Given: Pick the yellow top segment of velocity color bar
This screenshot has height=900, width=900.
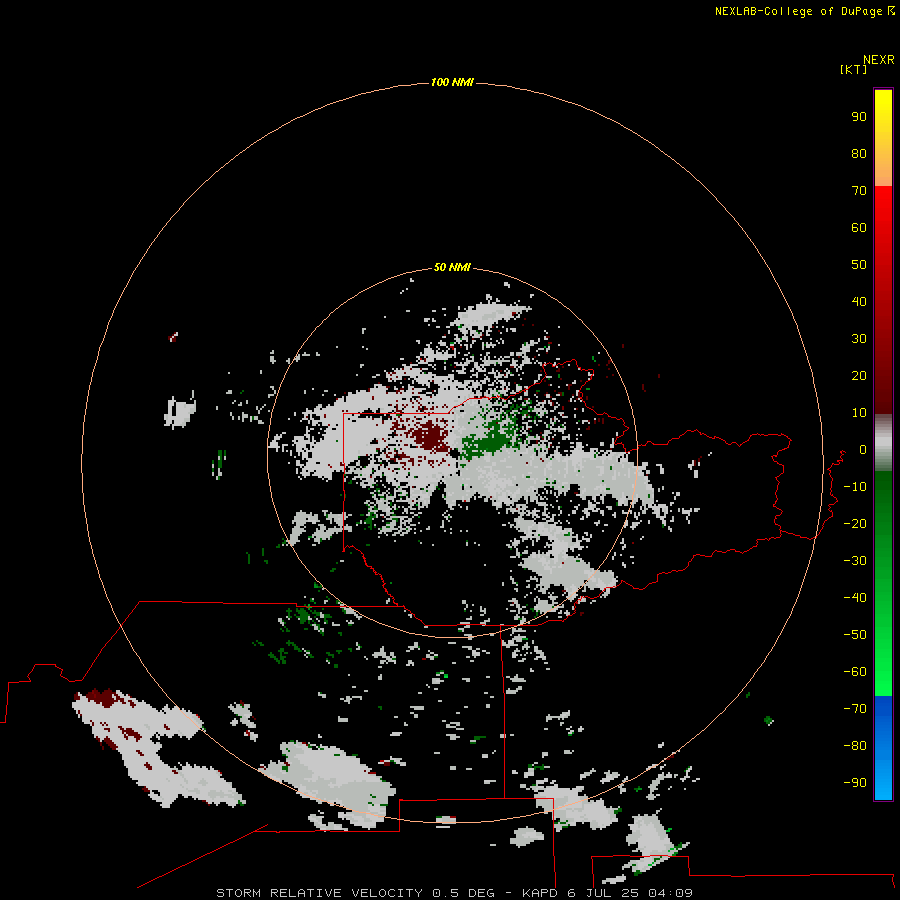Looking at the screenshot, I should tap(883, 138).
